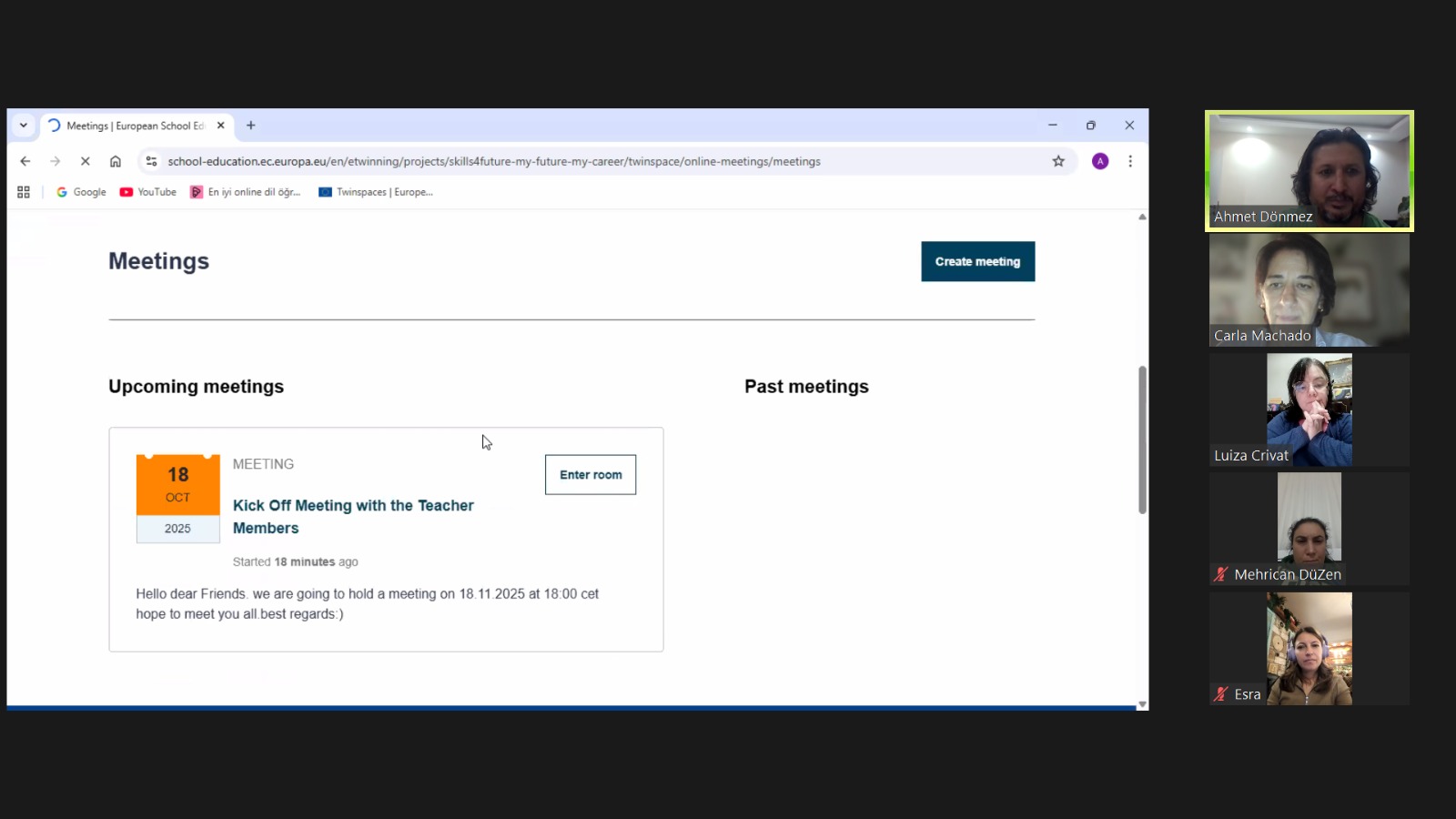This screenshot has width=1456, height=819.
Task: Click the Create meeting button
Action: 978,261
